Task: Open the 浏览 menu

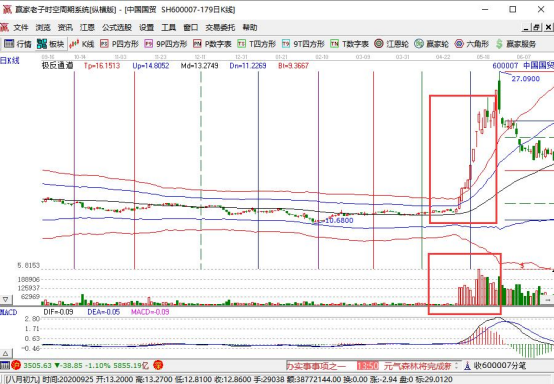Action: point(43,28)
